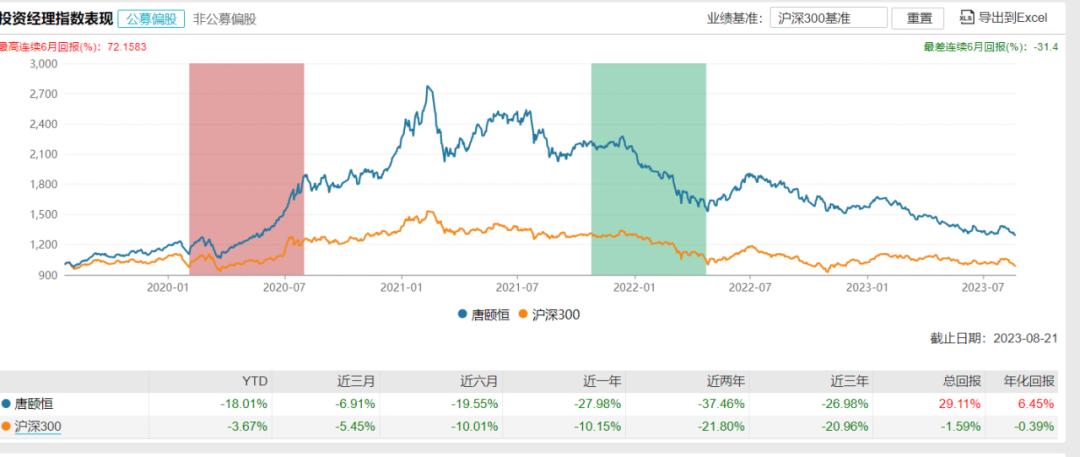The image size is (1080, 457).
Task: Open the underlined 沪深300 link in the table
Action: (x=37, y=427)
